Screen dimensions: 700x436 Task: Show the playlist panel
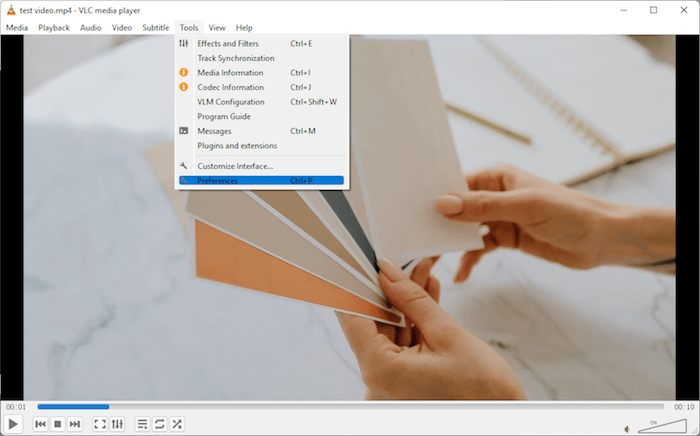[x=142, y=424]
